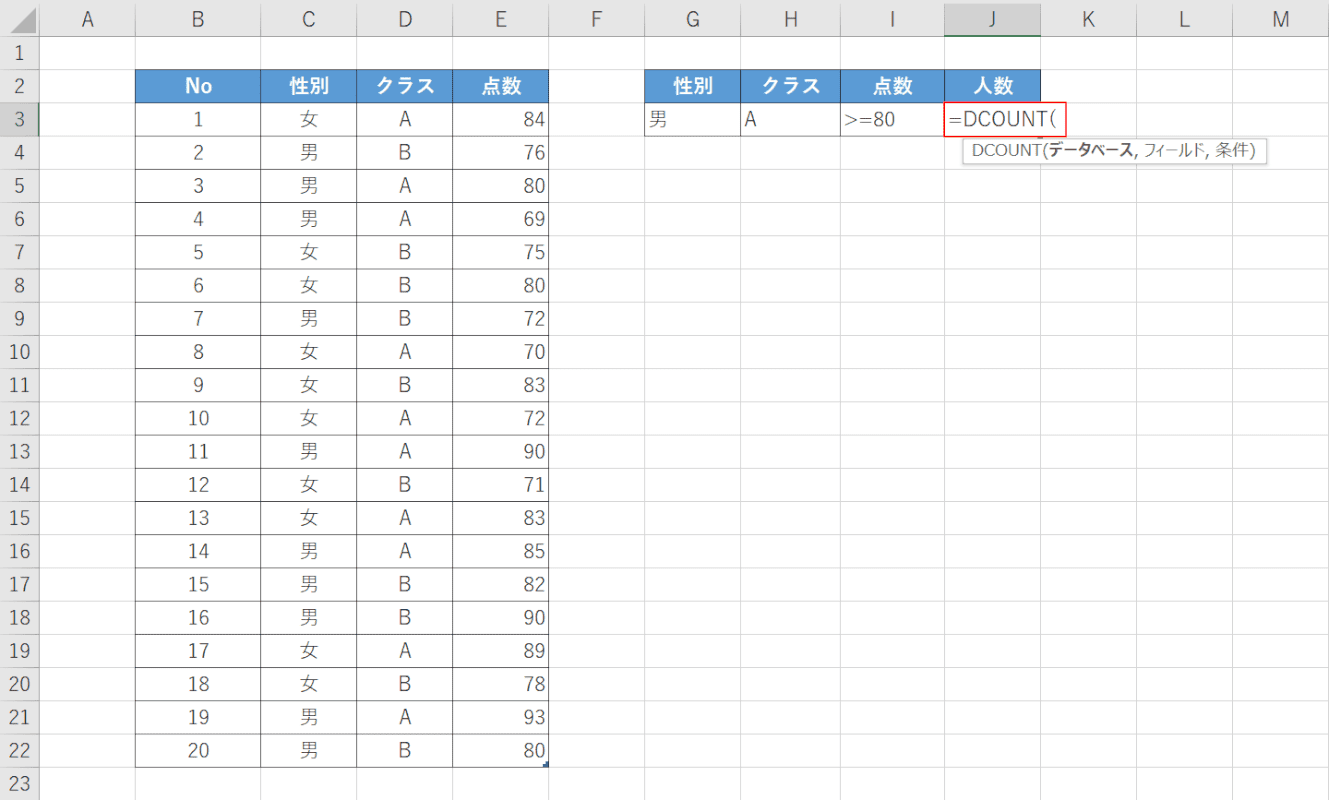The height and width of the screenshot is (800, 1329).
Task: Select column L header
Action: [x=1185, y=18]
